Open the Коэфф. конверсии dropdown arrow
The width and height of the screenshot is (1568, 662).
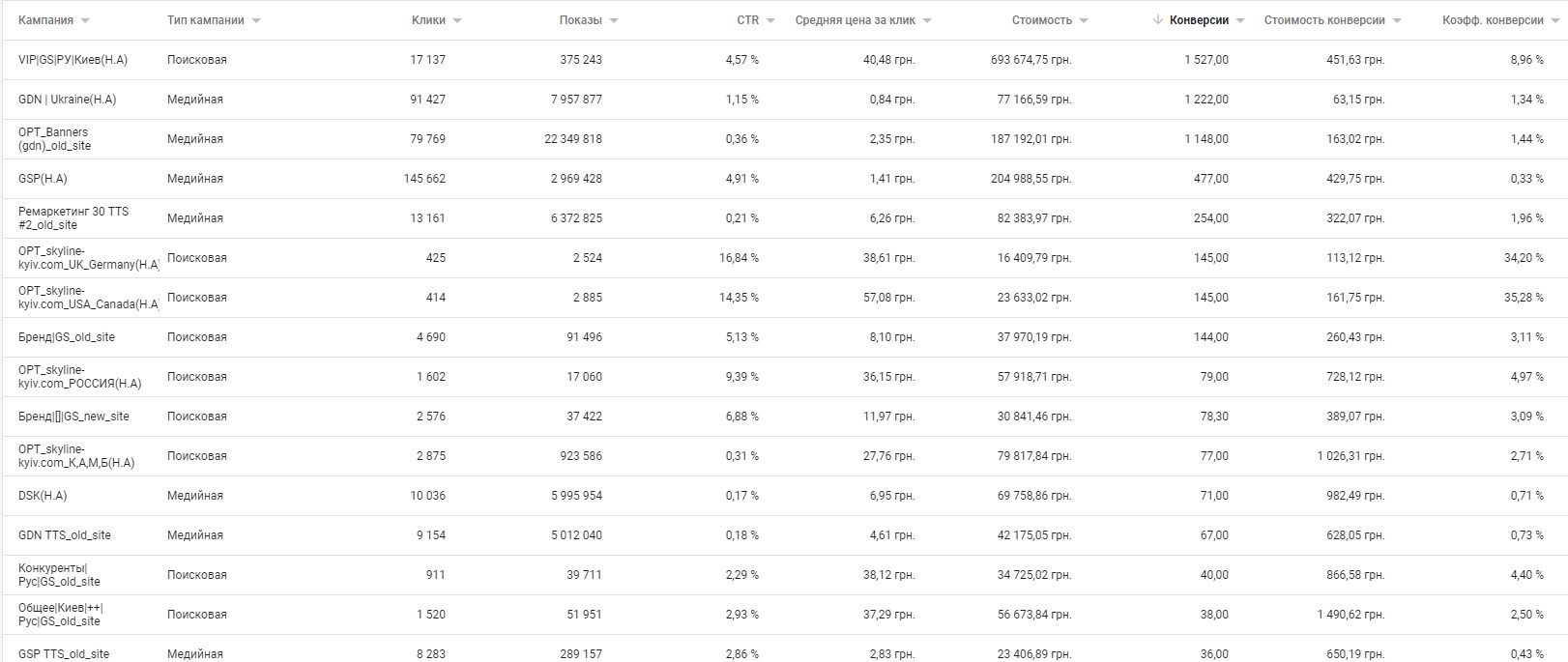pos(1555,21)
